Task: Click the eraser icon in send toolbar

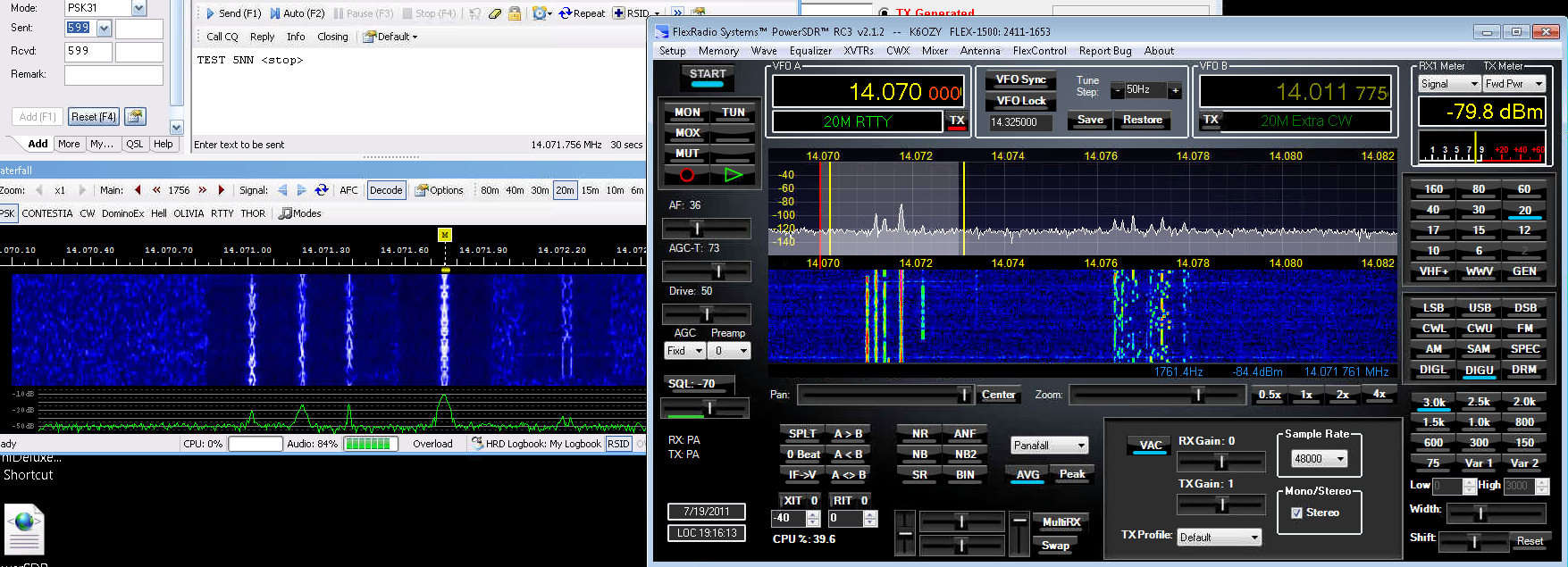Action: pos(495,13)
